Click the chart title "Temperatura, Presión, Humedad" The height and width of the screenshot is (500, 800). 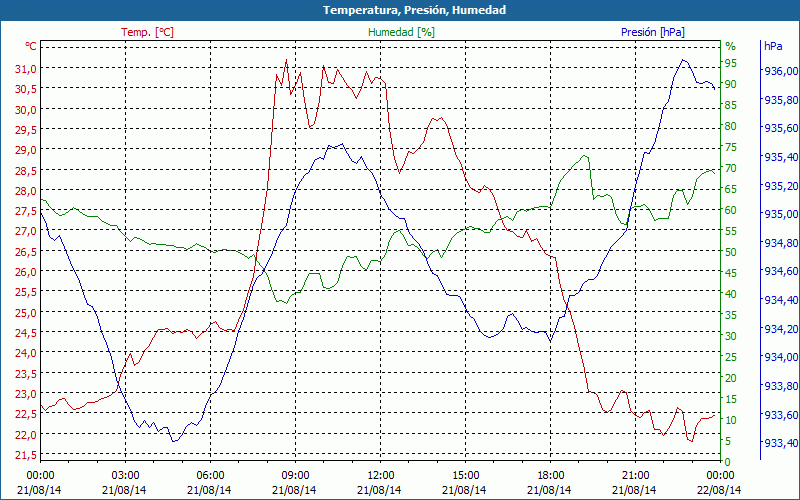click(414, 10)
